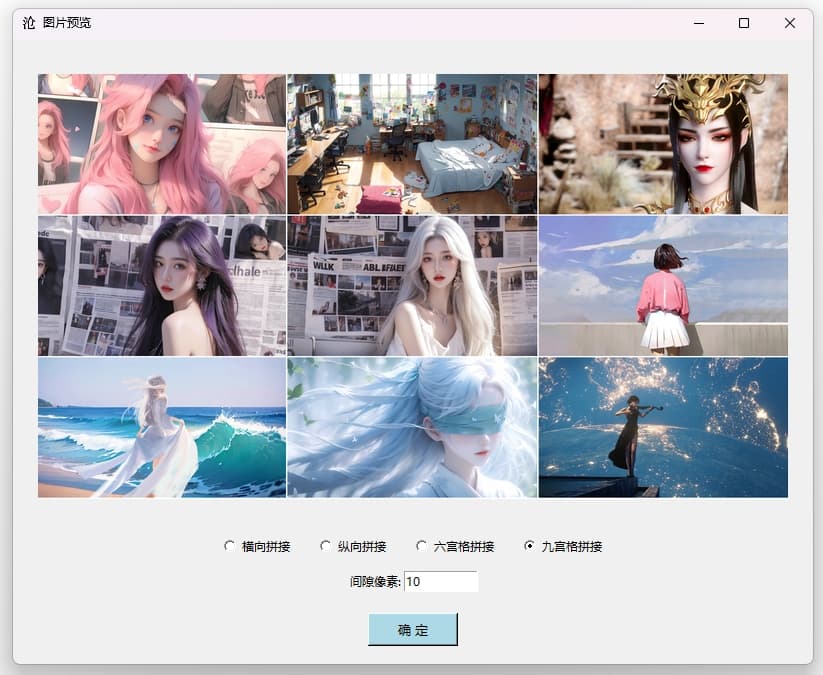Click the girl in pink shirt facing sky

(663, 286)
